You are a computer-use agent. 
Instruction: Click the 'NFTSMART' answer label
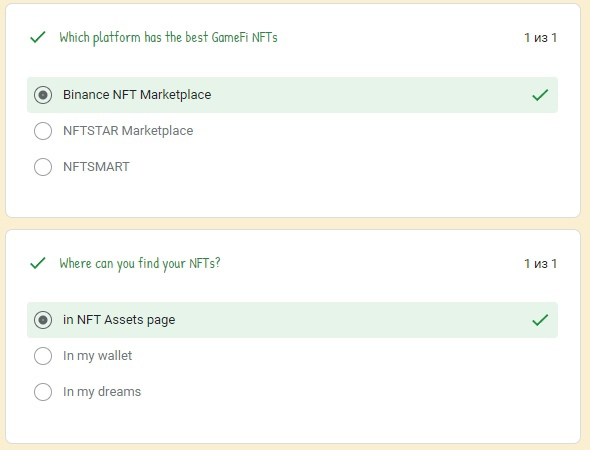96,166
